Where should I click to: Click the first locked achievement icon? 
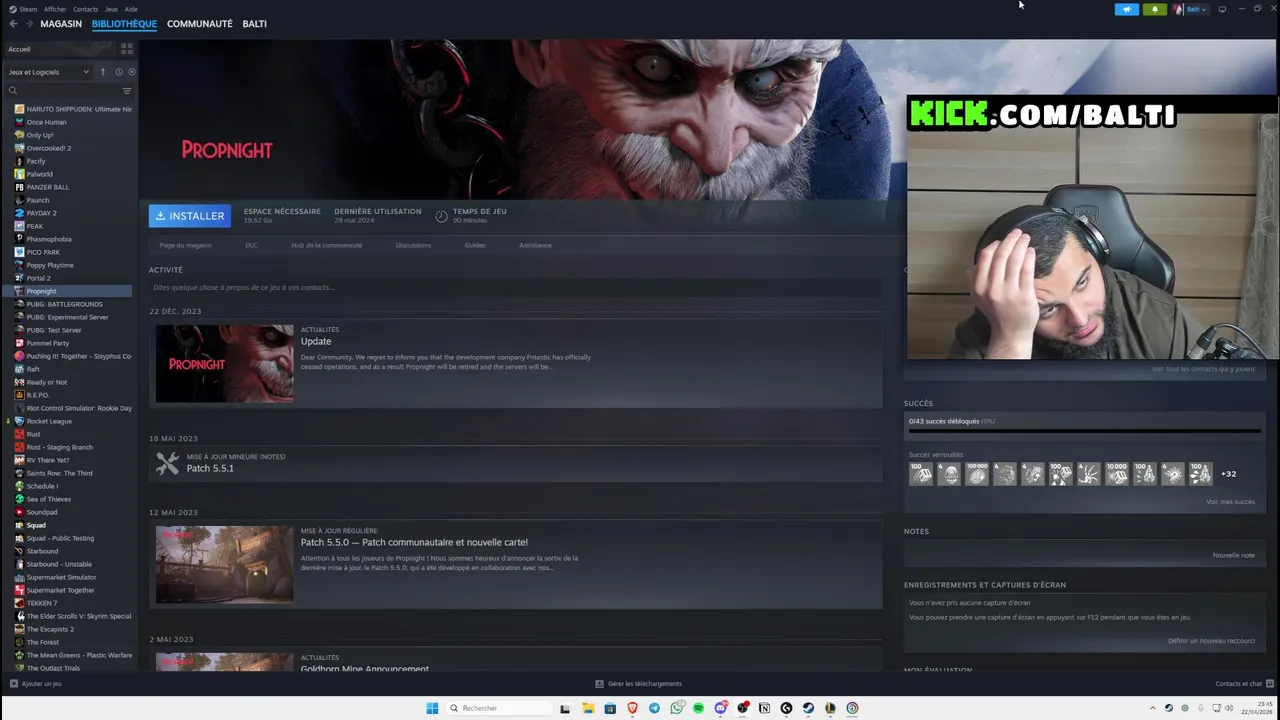pyautogui.click(x=921, y=474)
